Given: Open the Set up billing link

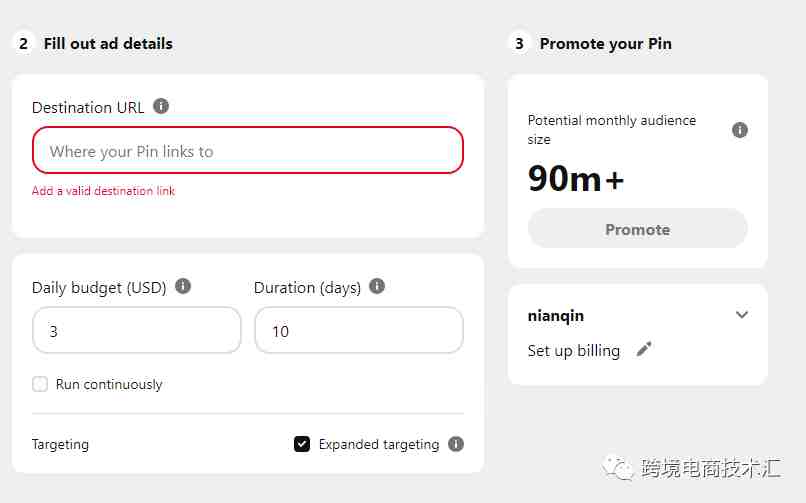Looking at the screenshot, I should coord(574,350).
